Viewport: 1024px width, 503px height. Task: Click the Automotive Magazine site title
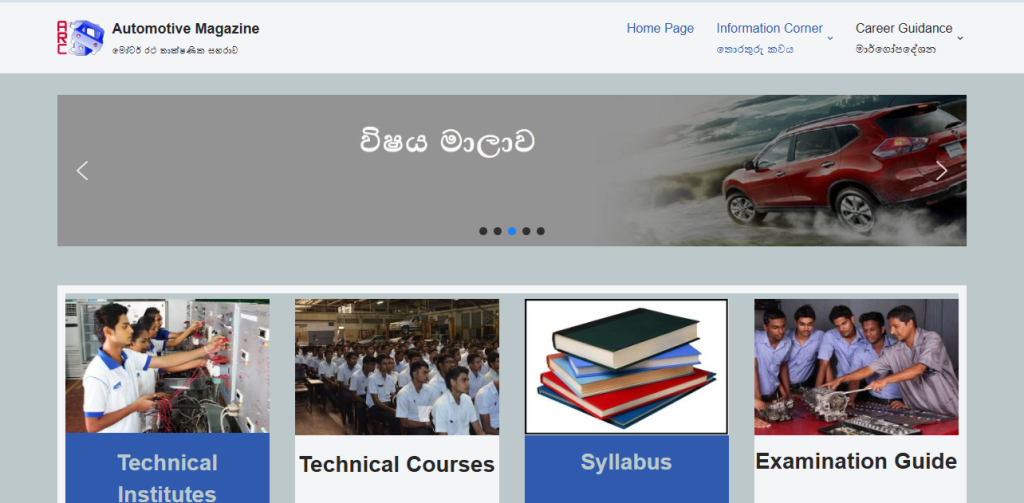pos(185,28)
